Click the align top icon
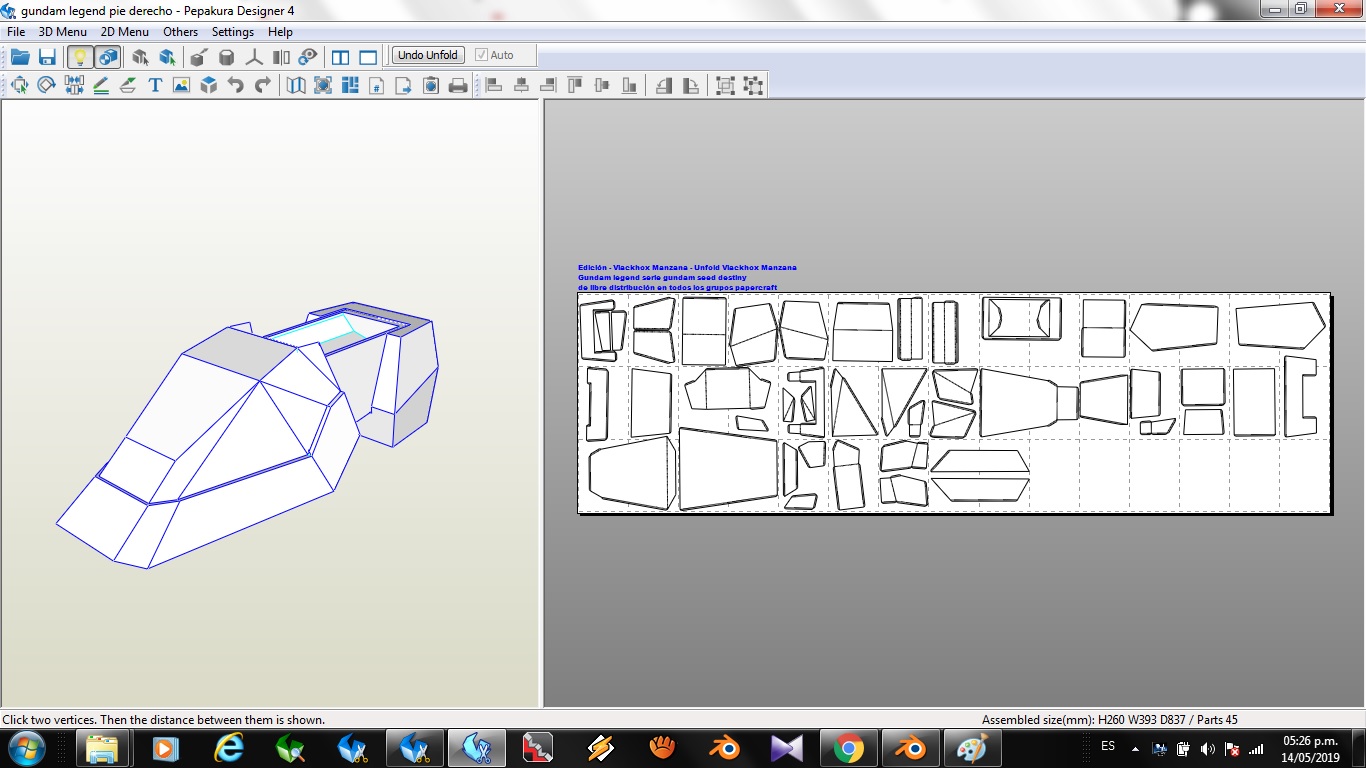 pyautogui.click(x=575, y=85)
